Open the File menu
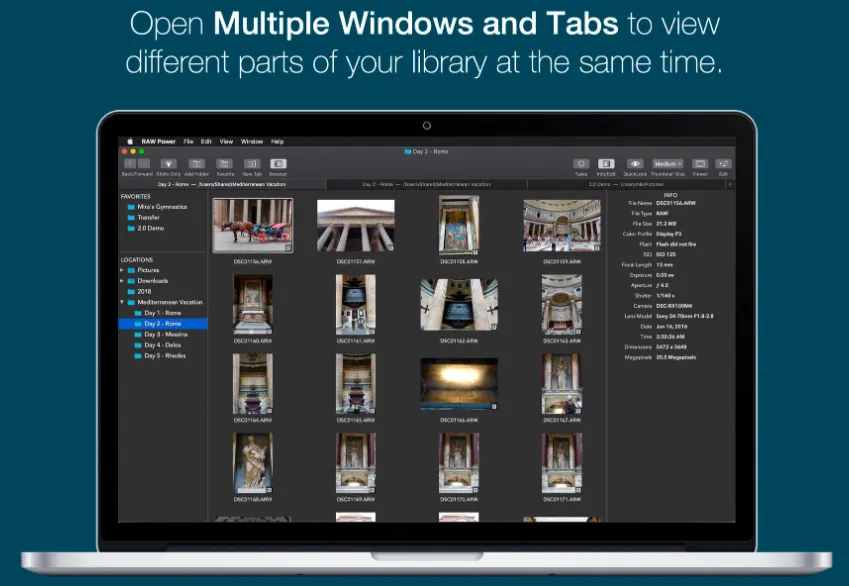Screen dimensions: 849x586 coord(188,141)
